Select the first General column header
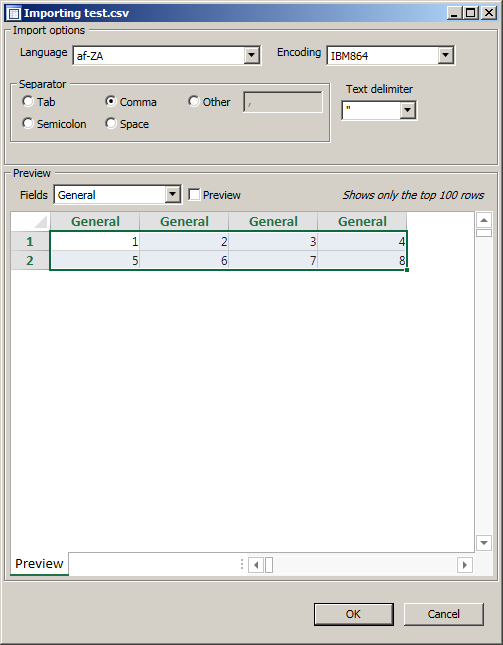Screen dimensions: 503x645 (95, 221)
